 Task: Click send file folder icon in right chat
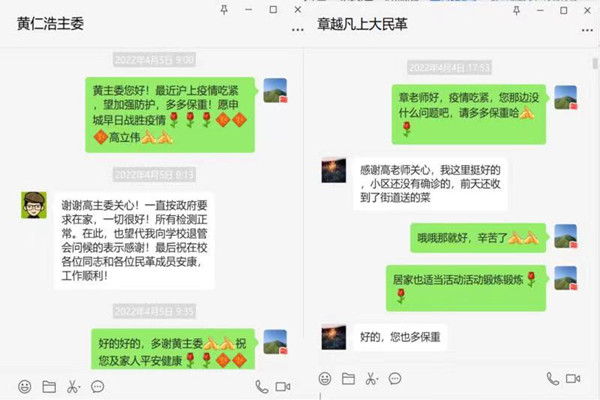click(348, 379)
